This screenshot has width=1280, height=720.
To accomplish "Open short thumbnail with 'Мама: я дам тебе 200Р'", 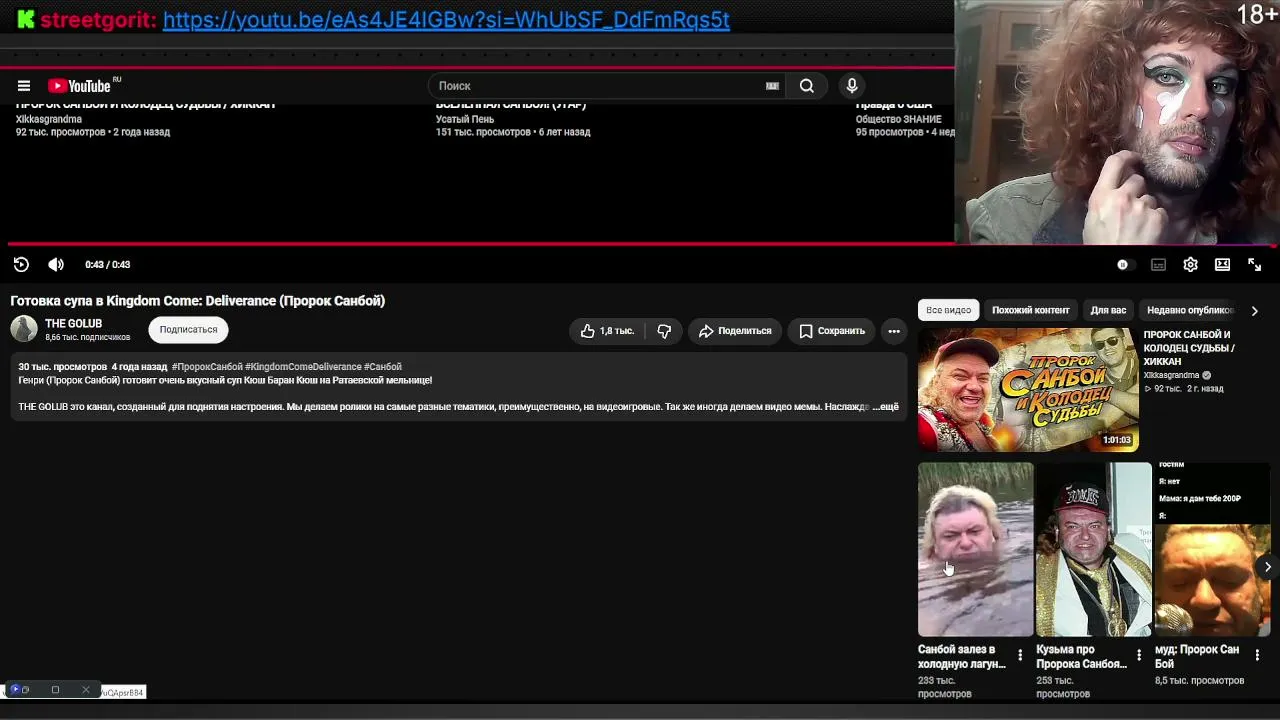I will 1212,549.
